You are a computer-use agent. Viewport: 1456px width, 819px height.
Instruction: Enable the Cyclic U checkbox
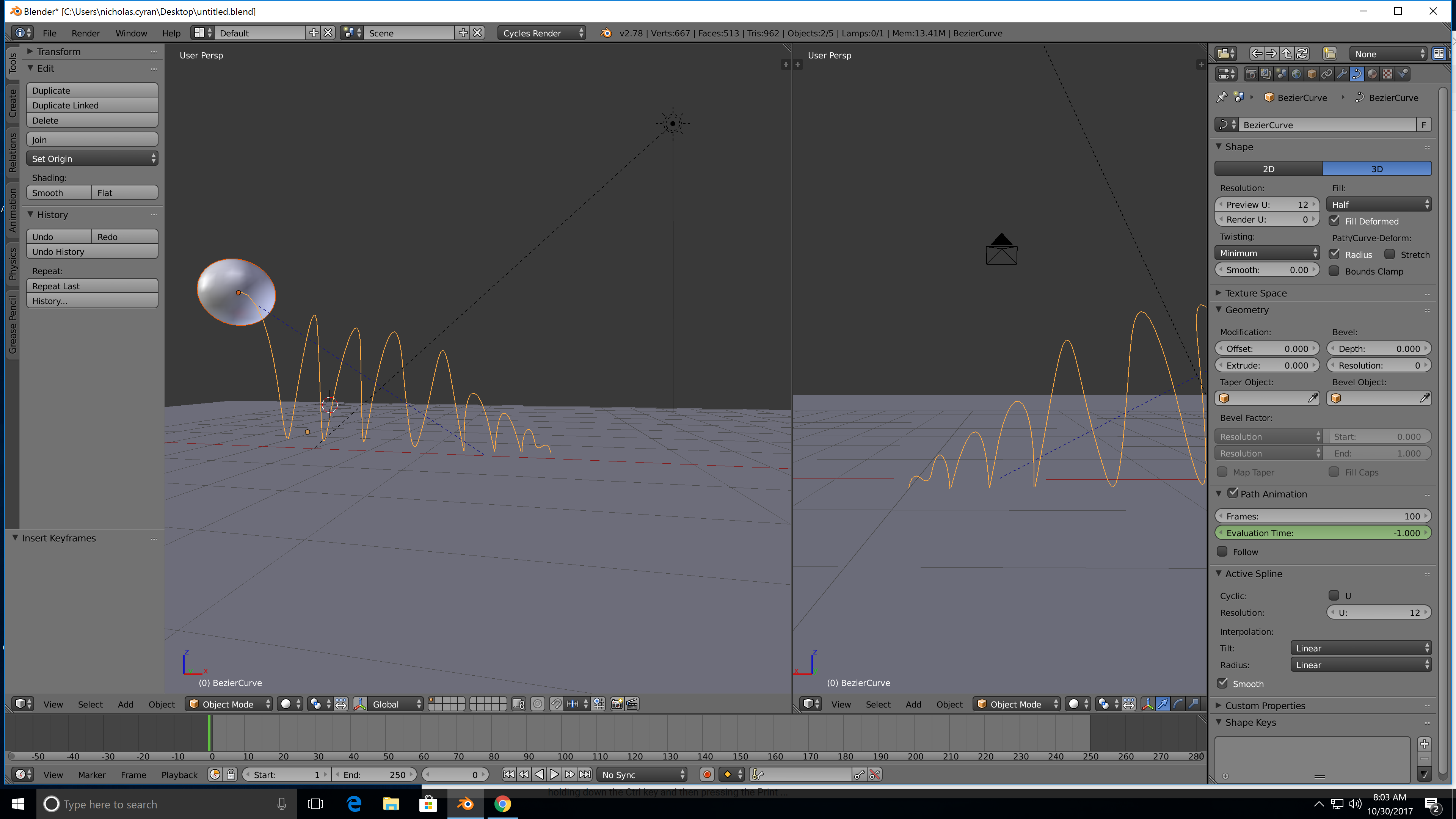click(x=1335, y=595)
